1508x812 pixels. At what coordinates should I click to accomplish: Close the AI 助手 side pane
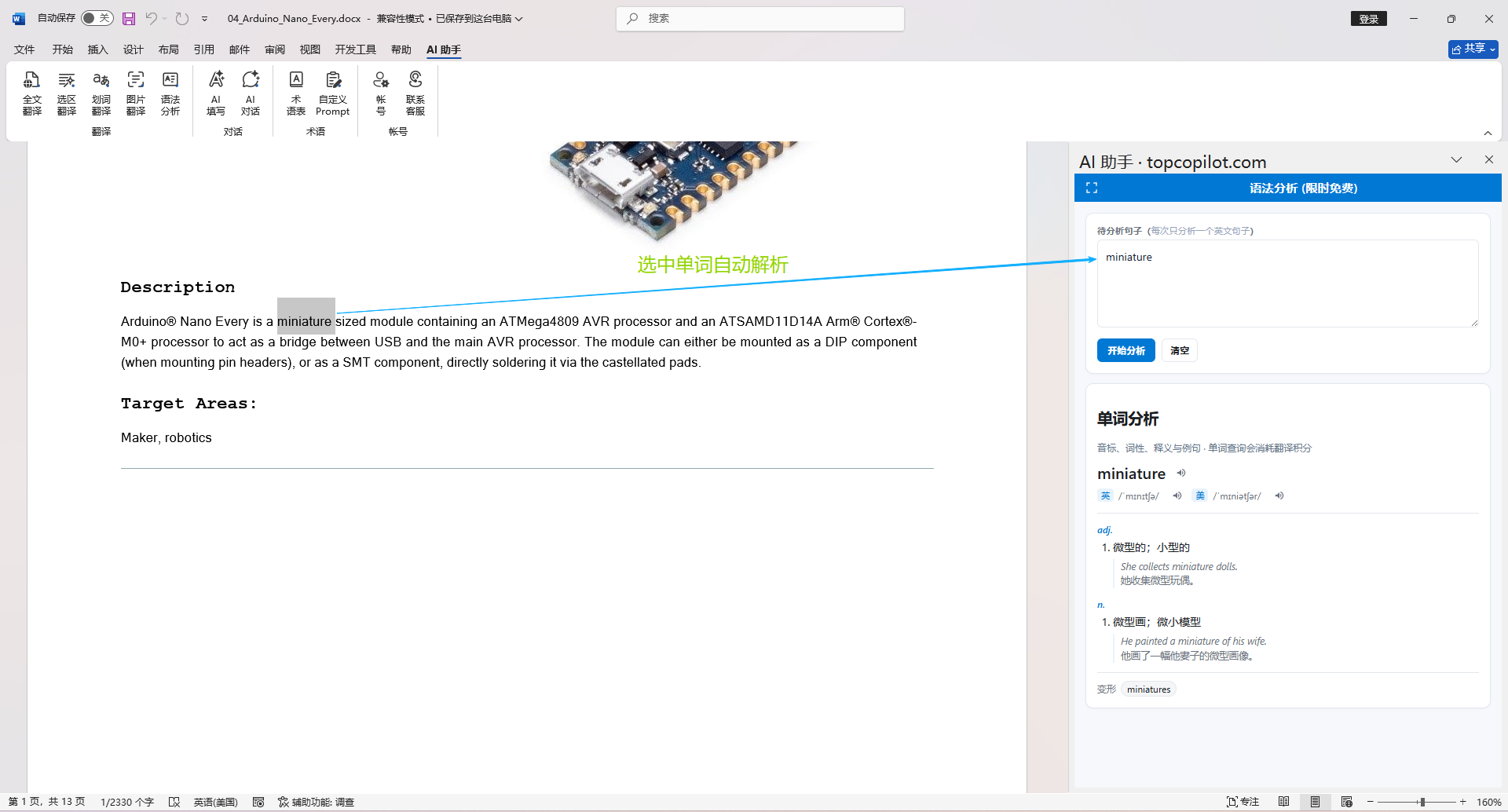click(1489, 159)
